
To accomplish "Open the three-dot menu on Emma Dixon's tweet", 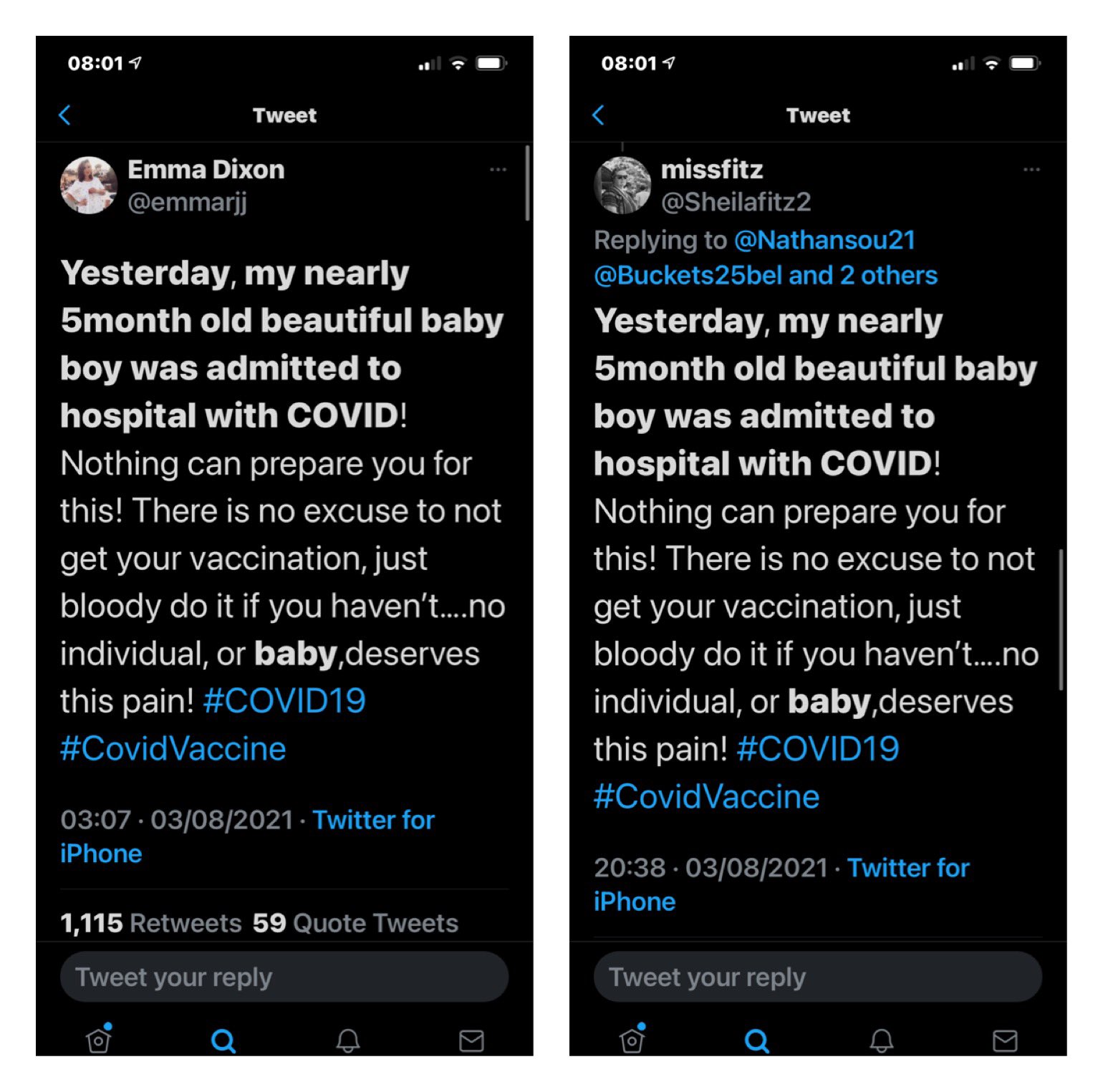I will point(498,170).
